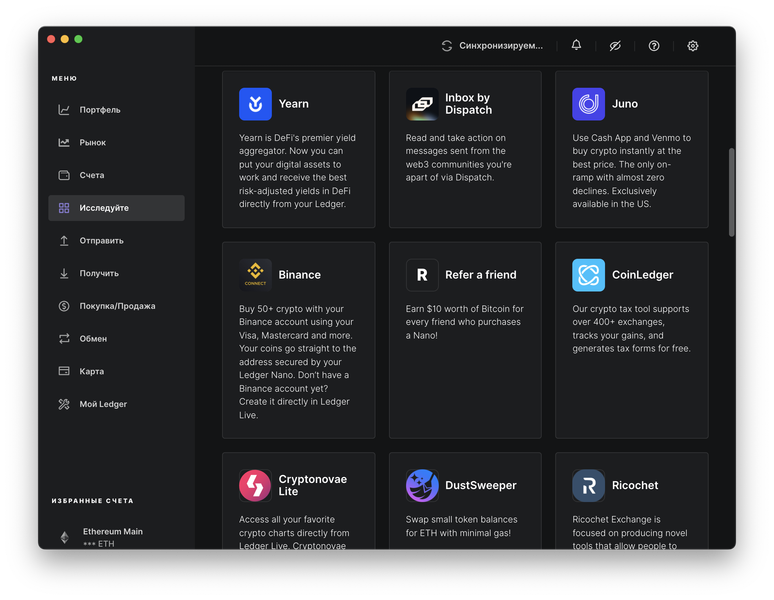Click the Juno card description
This screenshot has height=600, width=774.
632,171
